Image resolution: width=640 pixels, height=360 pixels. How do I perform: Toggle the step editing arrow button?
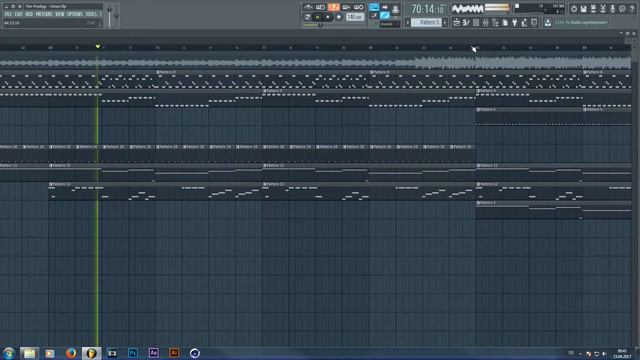coord(385,7)
